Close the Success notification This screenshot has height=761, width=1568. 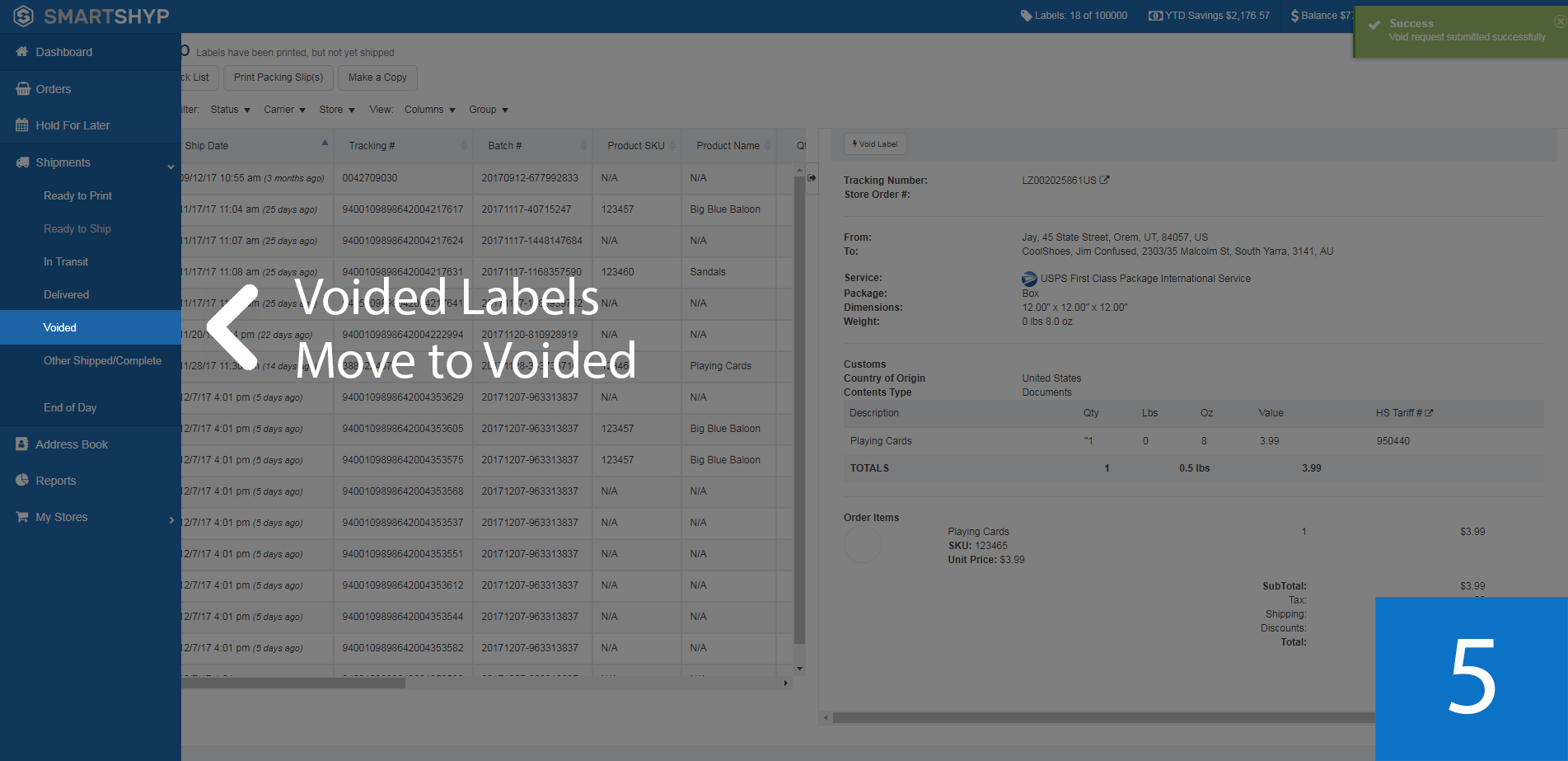point(1559,22)
